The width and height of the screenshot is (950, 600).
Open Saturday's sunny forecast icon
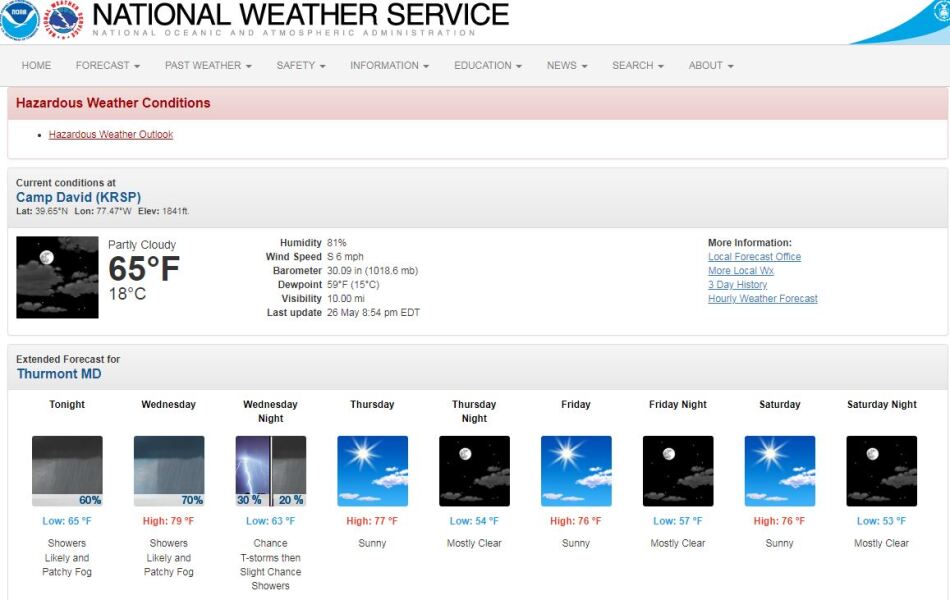780,471
